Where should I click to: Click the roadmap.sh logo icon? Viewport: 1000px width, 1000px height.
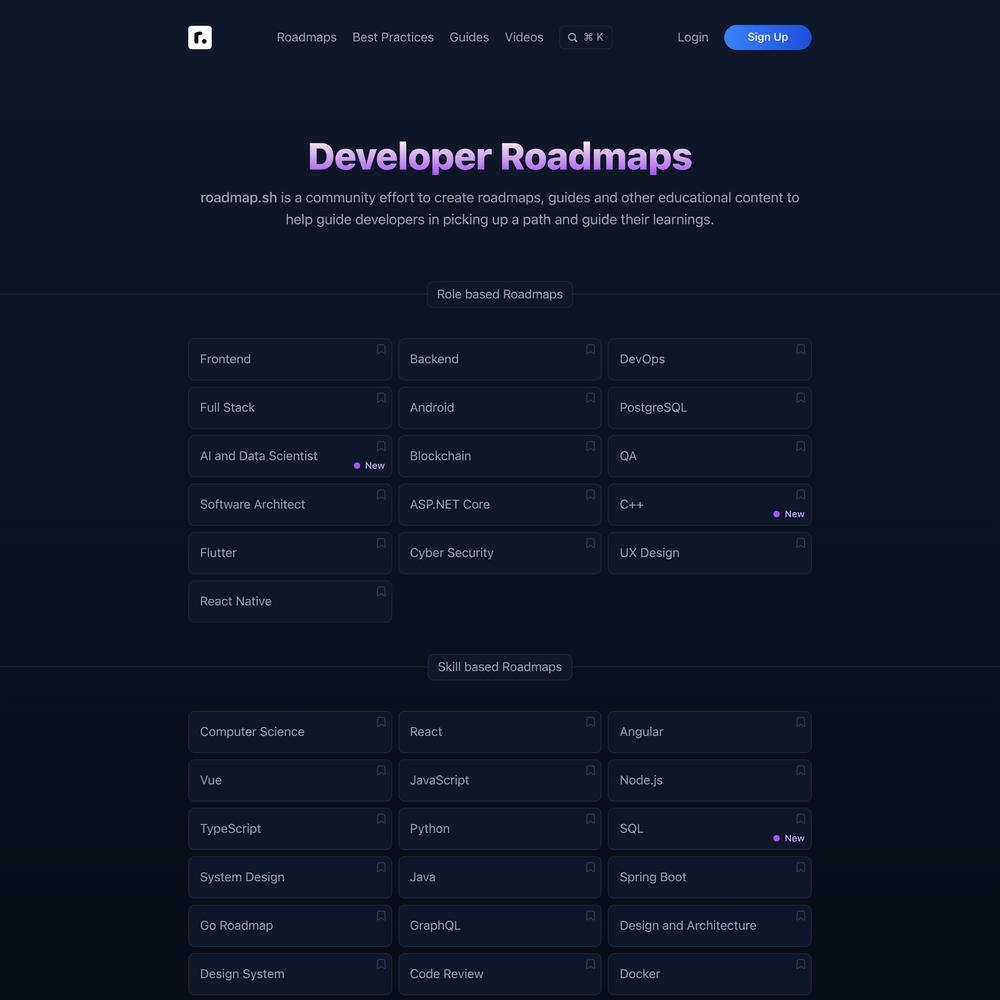(x=200, y=37)
